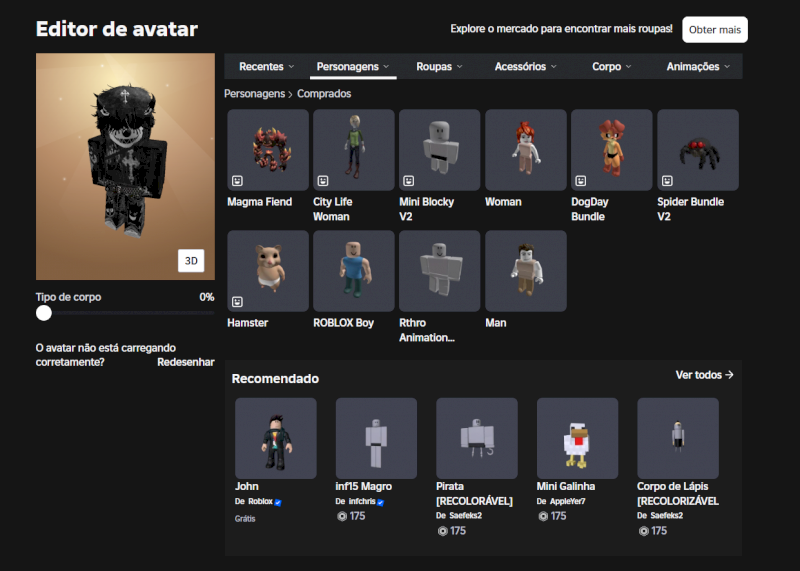
Task: Open the Mini Galinha recommended item
Action: click(x=577, y=438)
